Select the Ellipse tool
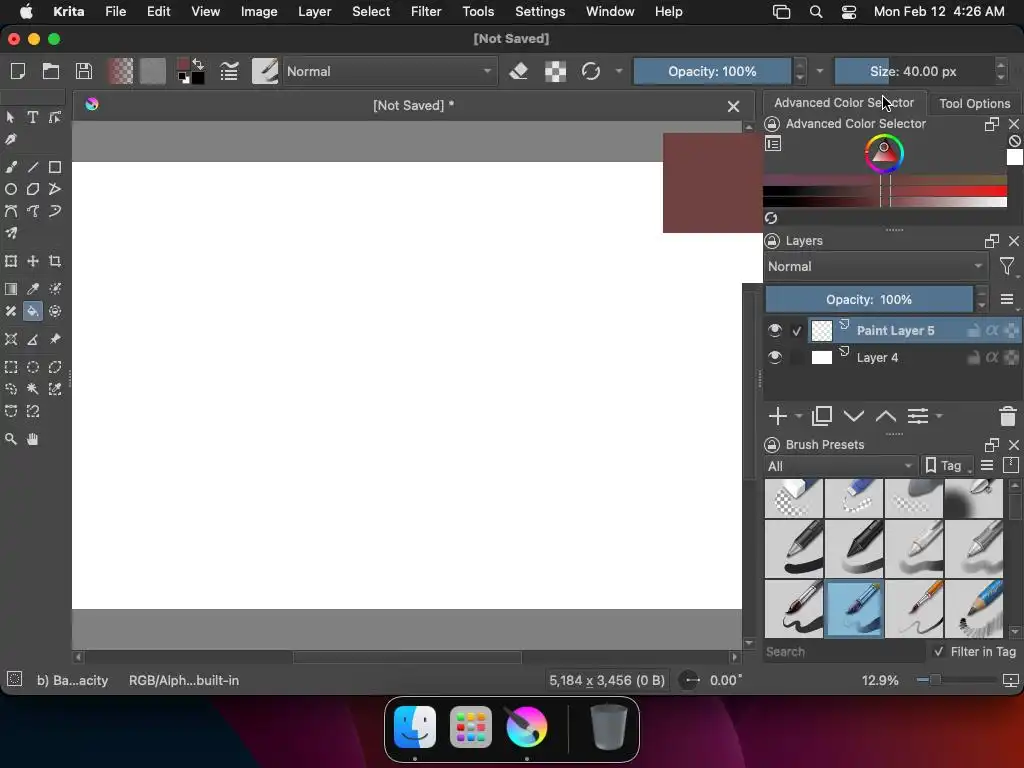The image size is (1024, 768). (x=11, y=189)
